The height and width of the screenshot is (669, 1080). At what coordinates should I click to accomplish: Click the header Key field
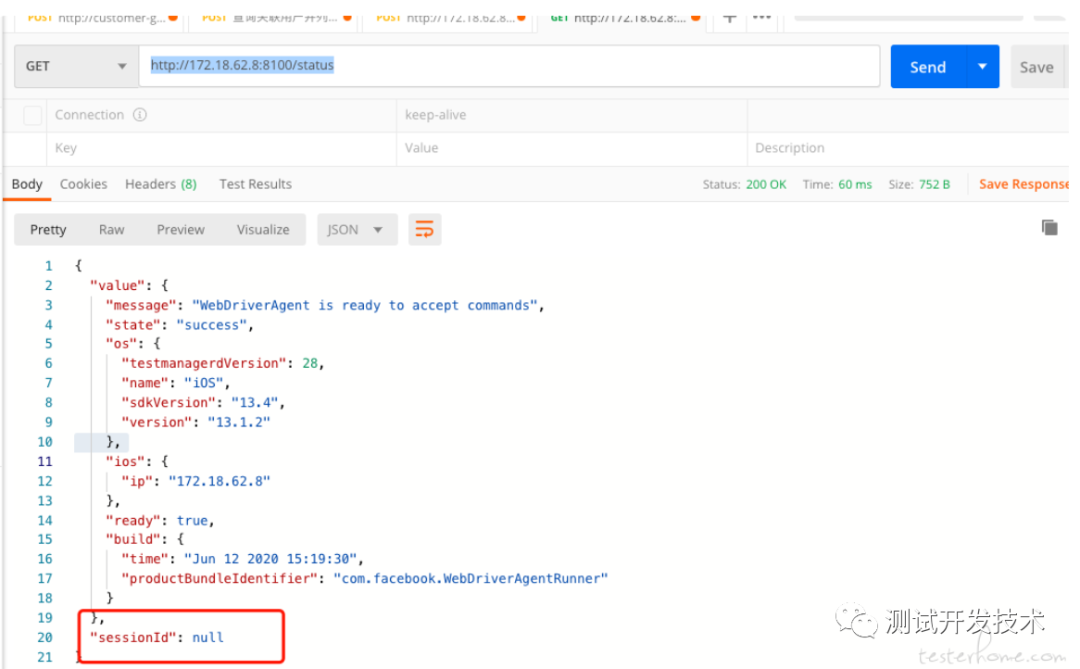pos(221,148)
